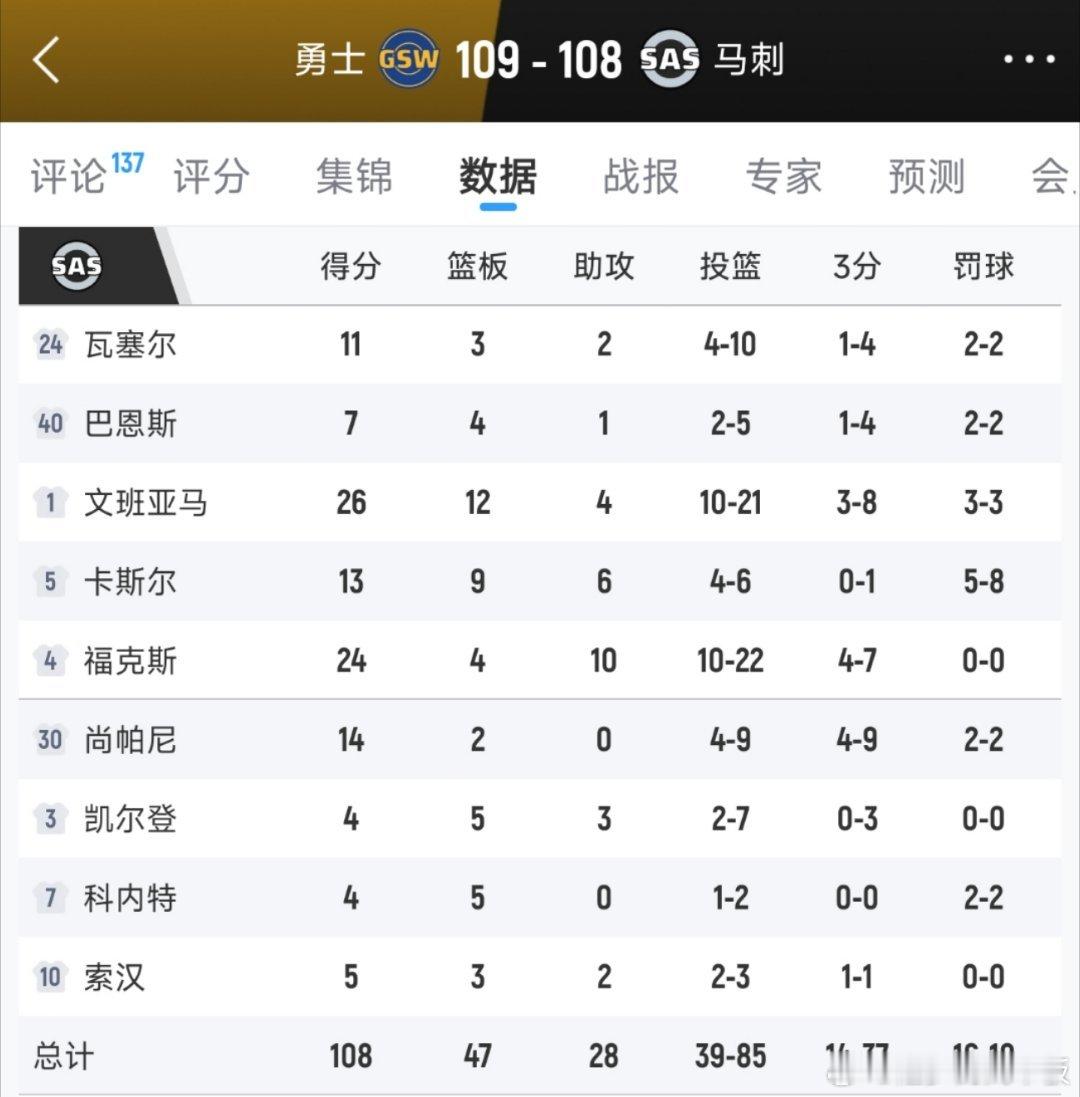Tap the 109 - 108 score text
The image size is (1080, 1097).
pyautogui.click(x=539, y=60)
